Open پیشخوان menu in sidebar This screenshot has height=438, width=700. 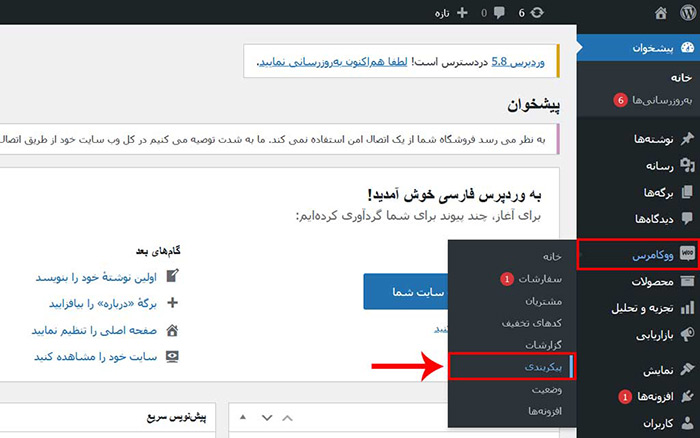tap(638, 48)
